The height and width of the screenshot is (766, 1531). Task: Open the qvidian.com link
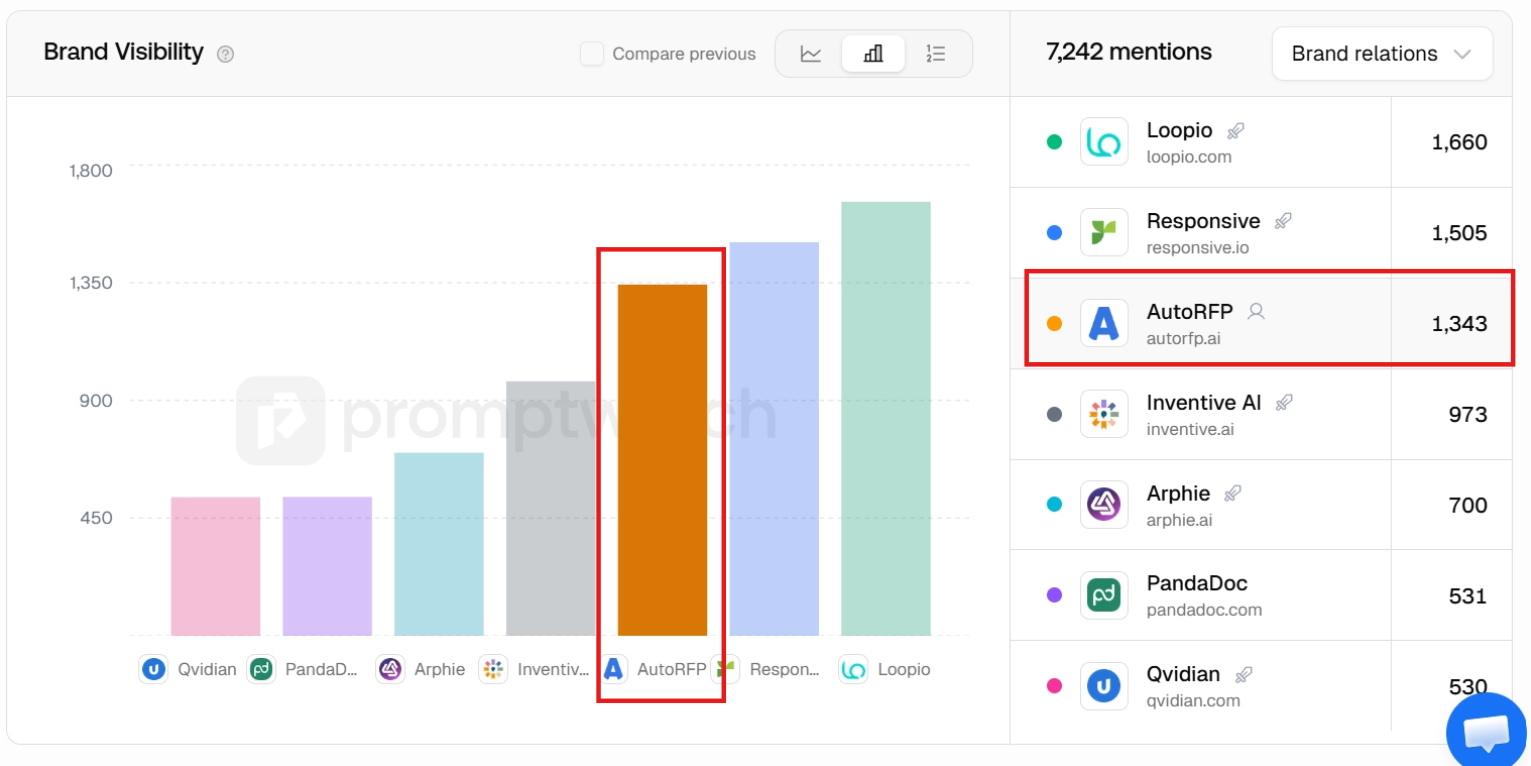(x=1193, y=701)
